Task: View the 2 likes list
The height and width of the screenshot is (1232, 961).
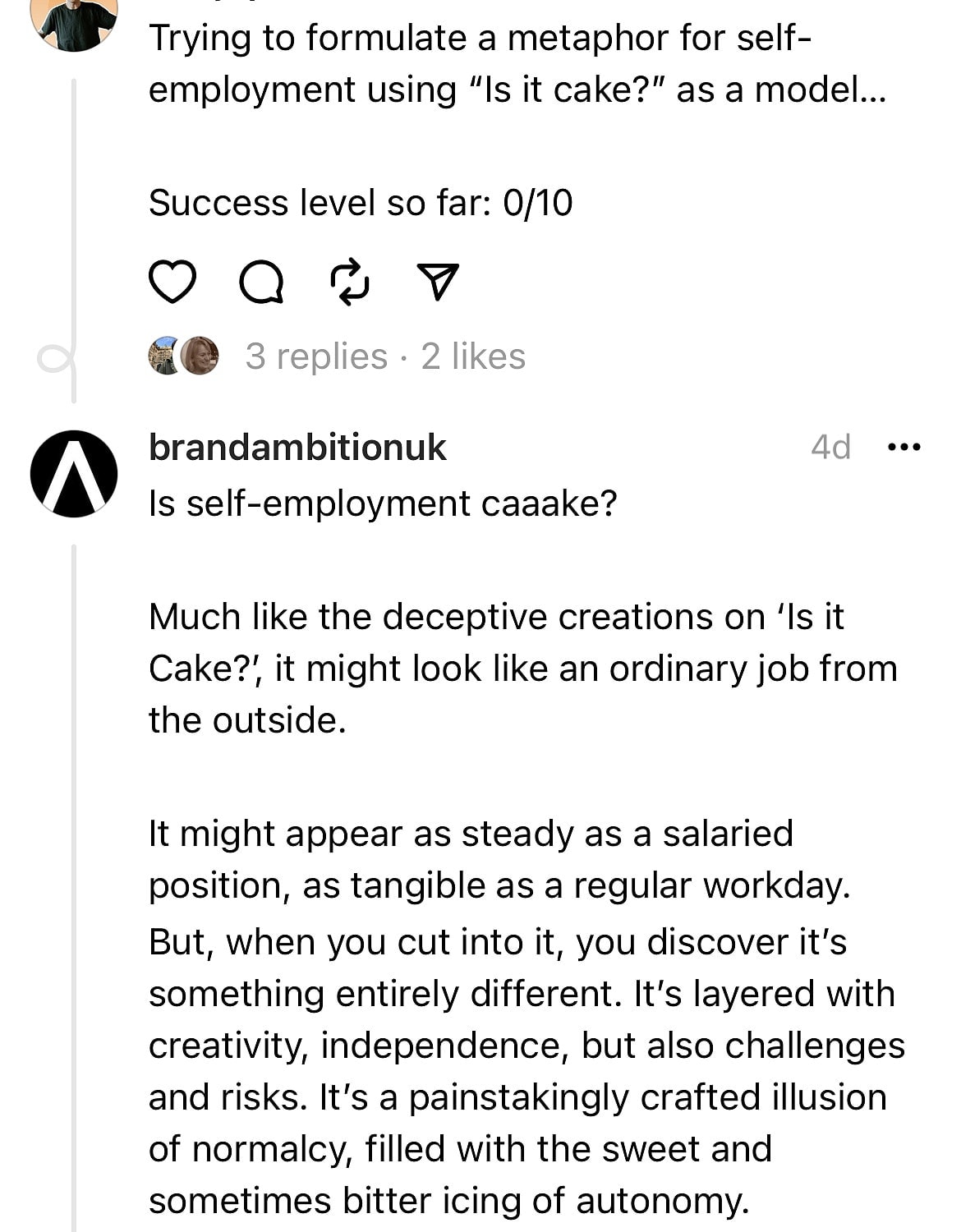Action: click(x=473, y=356)
